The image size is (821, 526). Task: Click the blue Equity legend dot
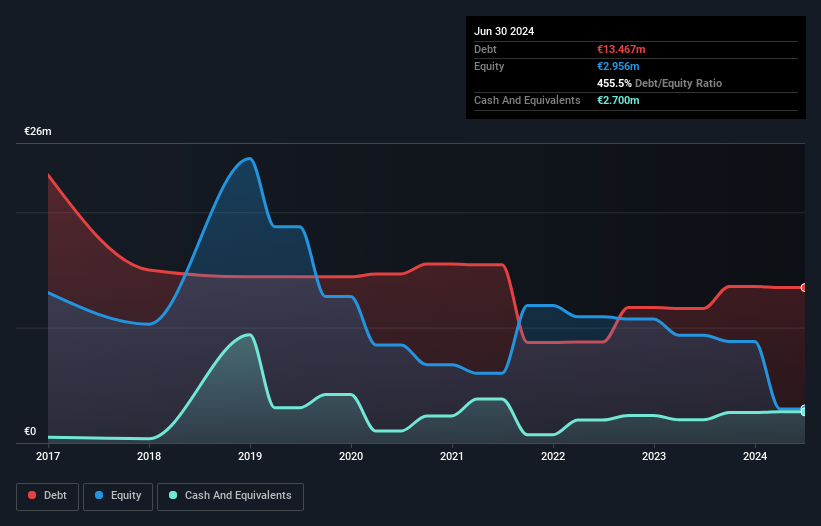point(99,495)
